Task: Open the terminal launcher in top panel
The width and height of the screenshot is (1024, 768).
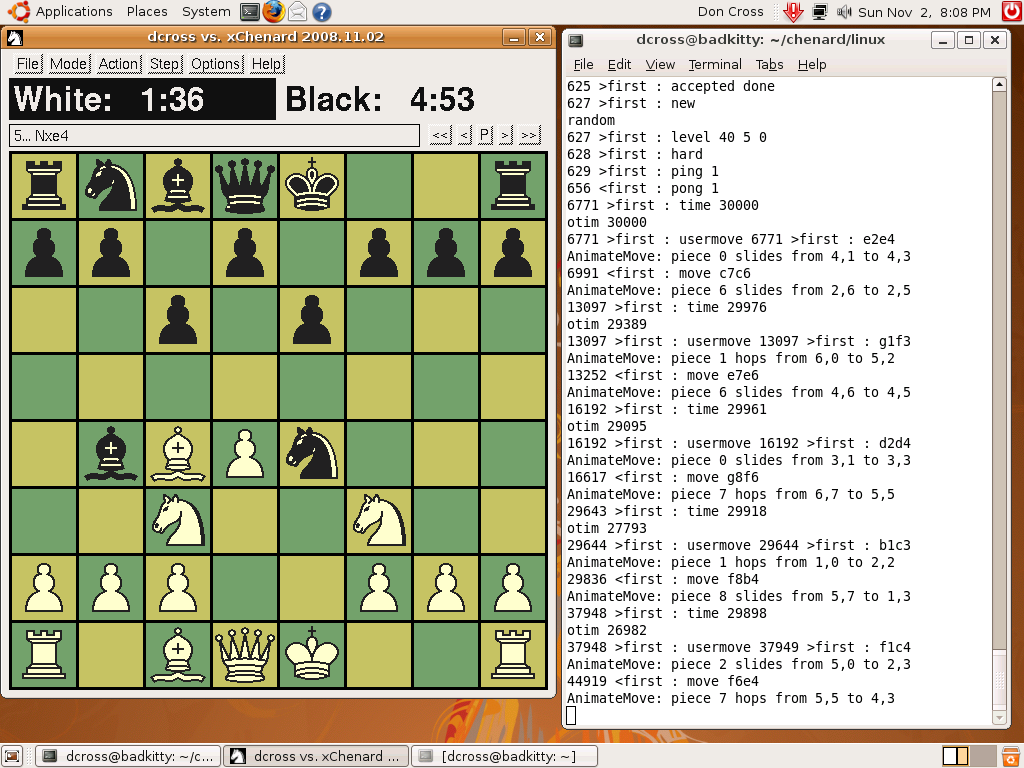Action: (x=251, y=12)
